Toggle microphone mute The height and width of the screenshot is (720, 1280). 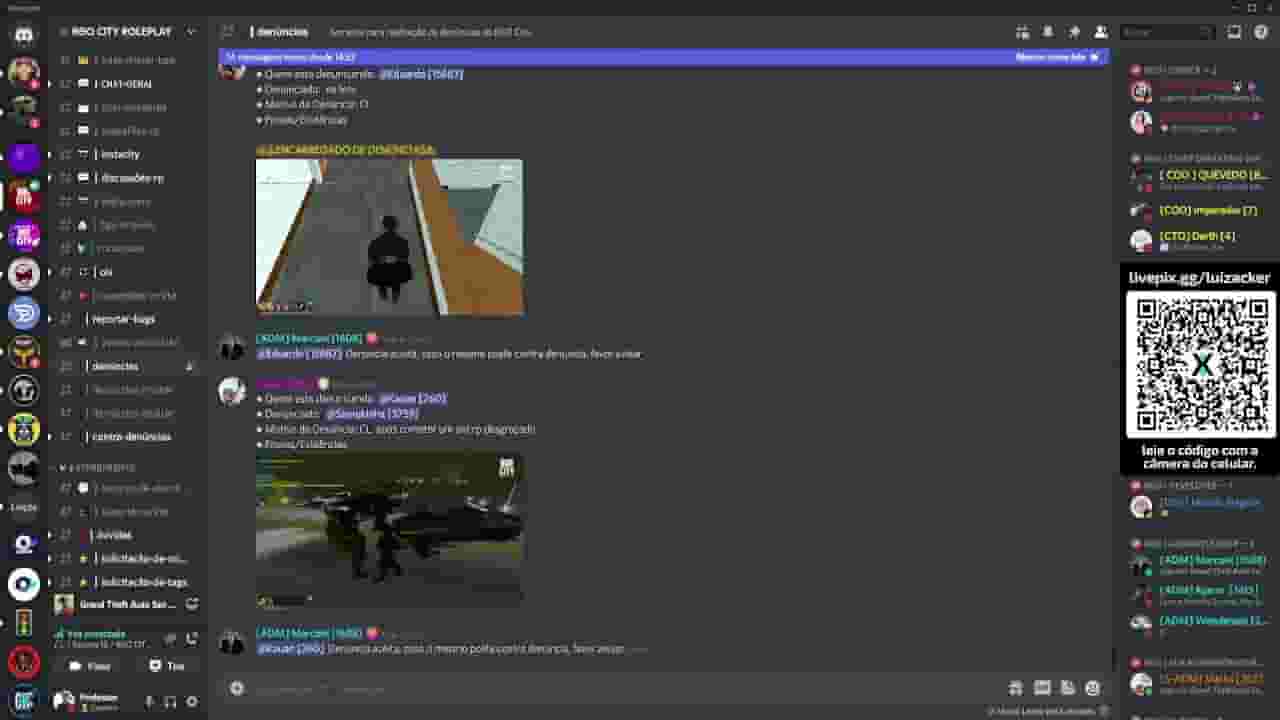[149, 702]
